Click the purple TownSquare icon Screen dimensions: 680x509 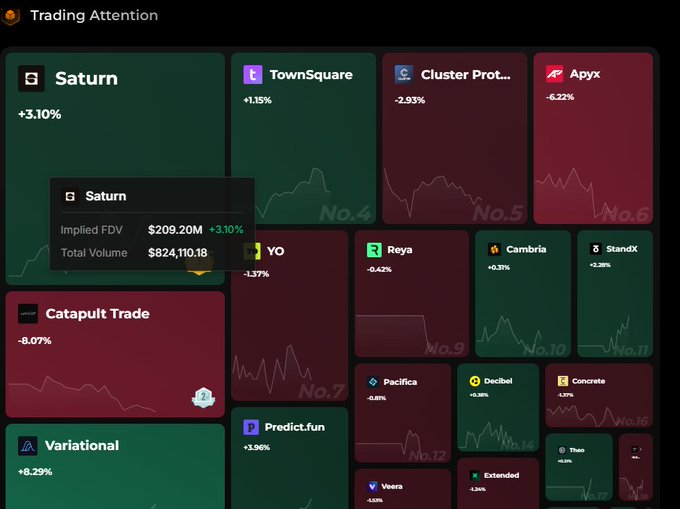click(253, 75)
